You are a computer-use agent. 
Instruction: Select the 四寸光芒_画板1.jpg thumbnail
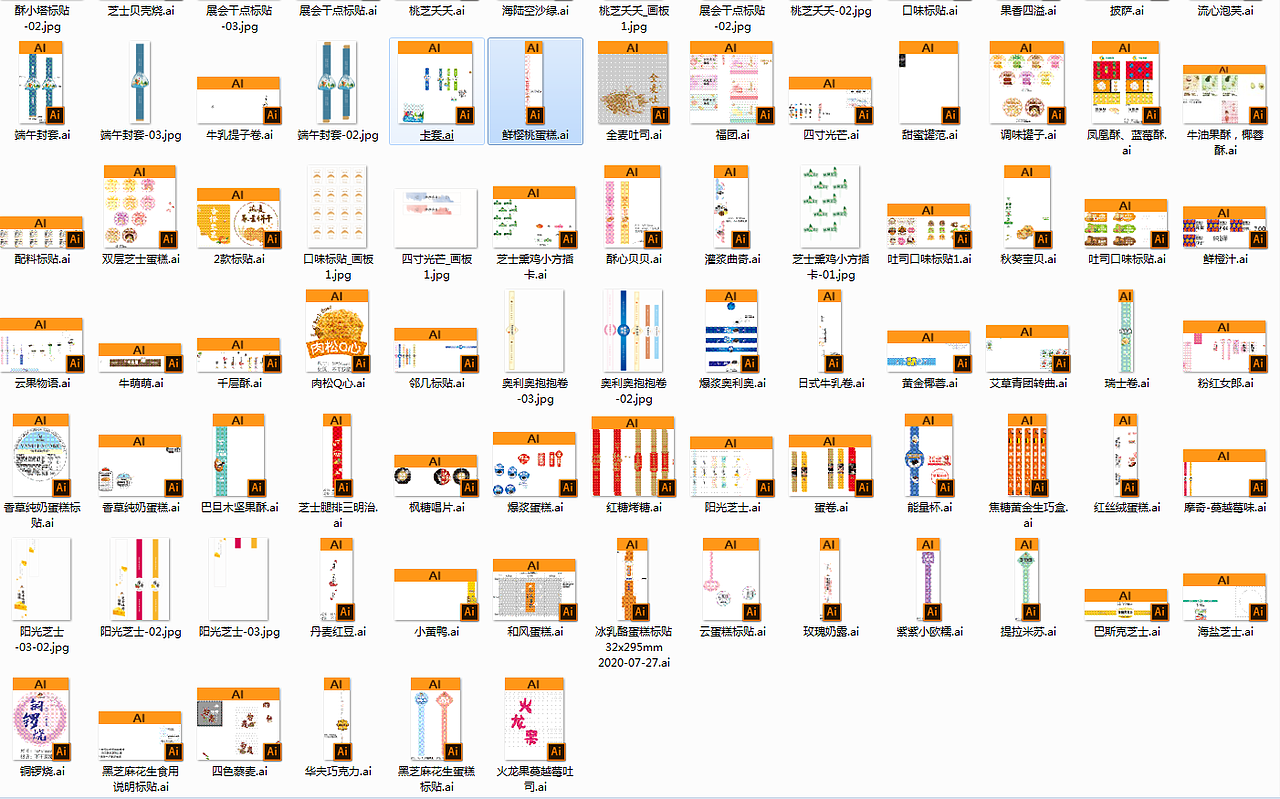[436, 218]
